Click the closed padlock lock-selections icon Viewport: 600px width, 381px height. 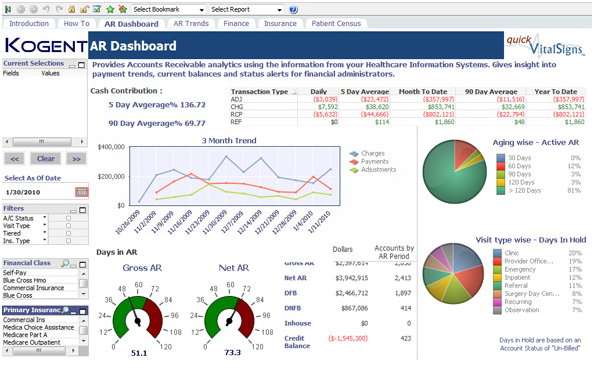(x=72, y=9)
